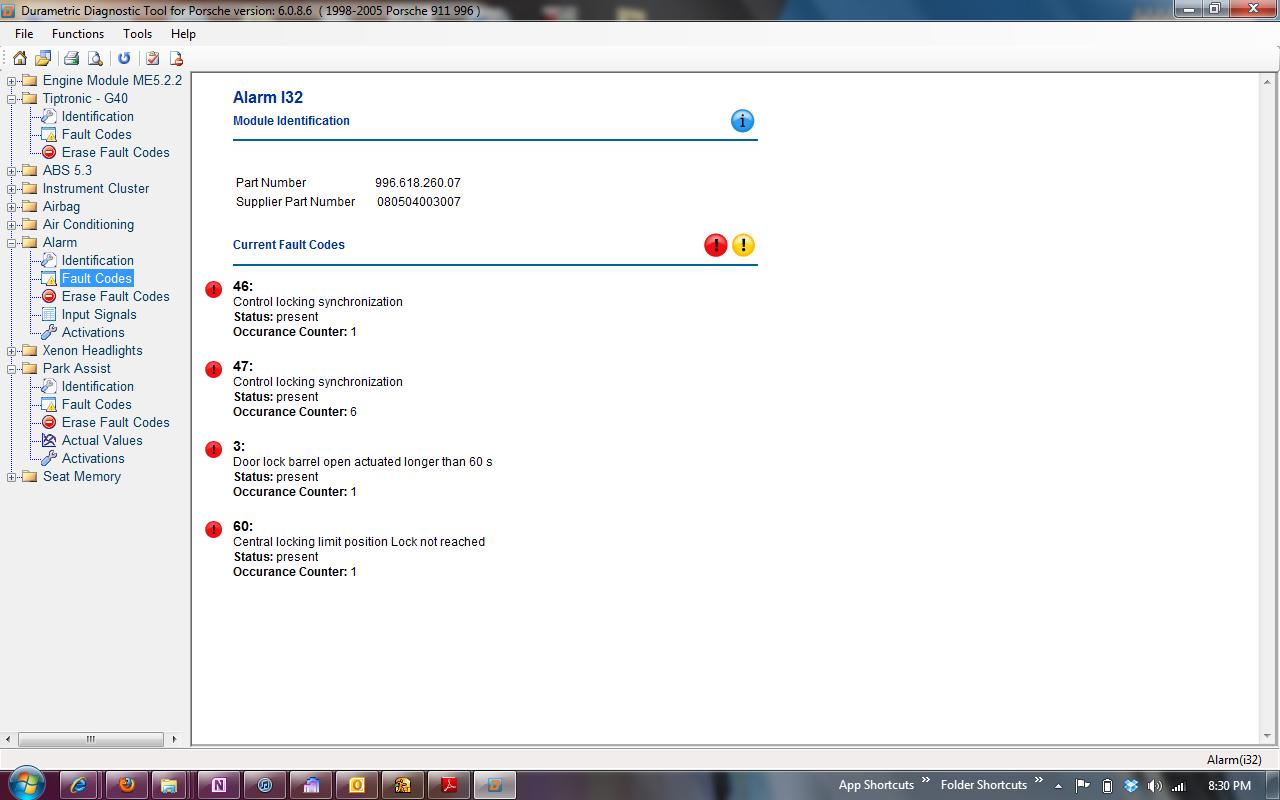Click the Home toolbar icon
Screen dimensions: 1280x800
tap(20, 58)
